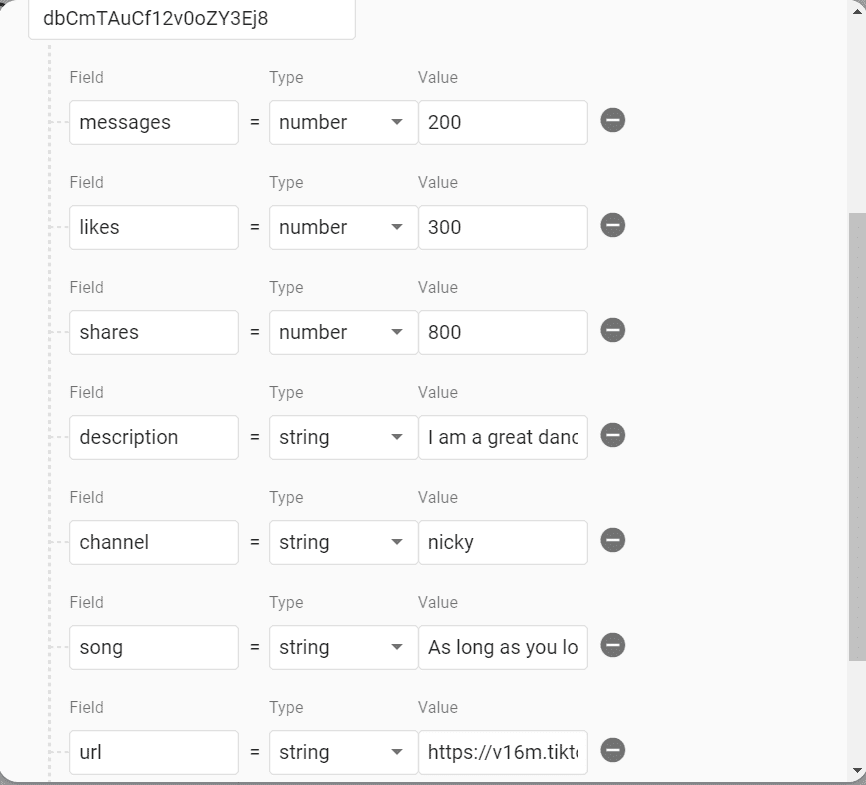Edit the description field name input
This screenshot has width=866, height=785.
click(x=154, y=437)
